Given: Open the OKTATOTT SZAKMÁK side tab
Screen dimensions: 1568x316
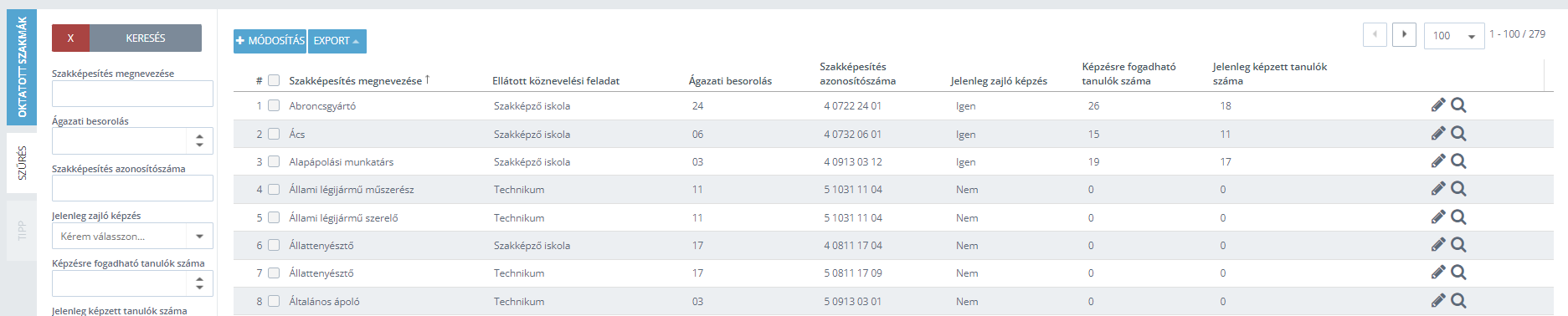Looking at the screenshot, I should pyautogui.click(x=22, y=67).
